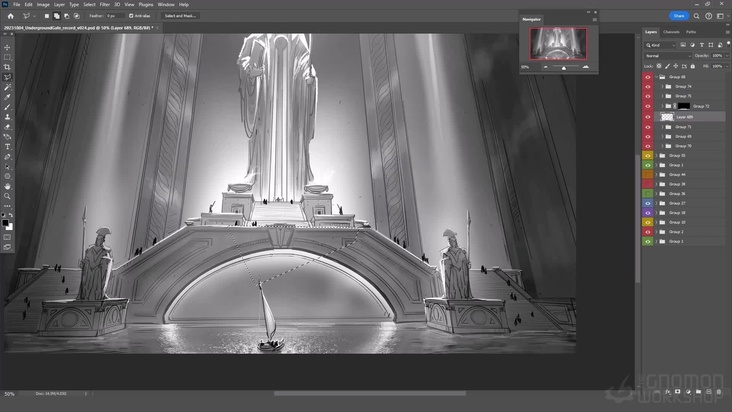Hide Group 72 via its eye icon
The image size is (732, 412).
648,106
